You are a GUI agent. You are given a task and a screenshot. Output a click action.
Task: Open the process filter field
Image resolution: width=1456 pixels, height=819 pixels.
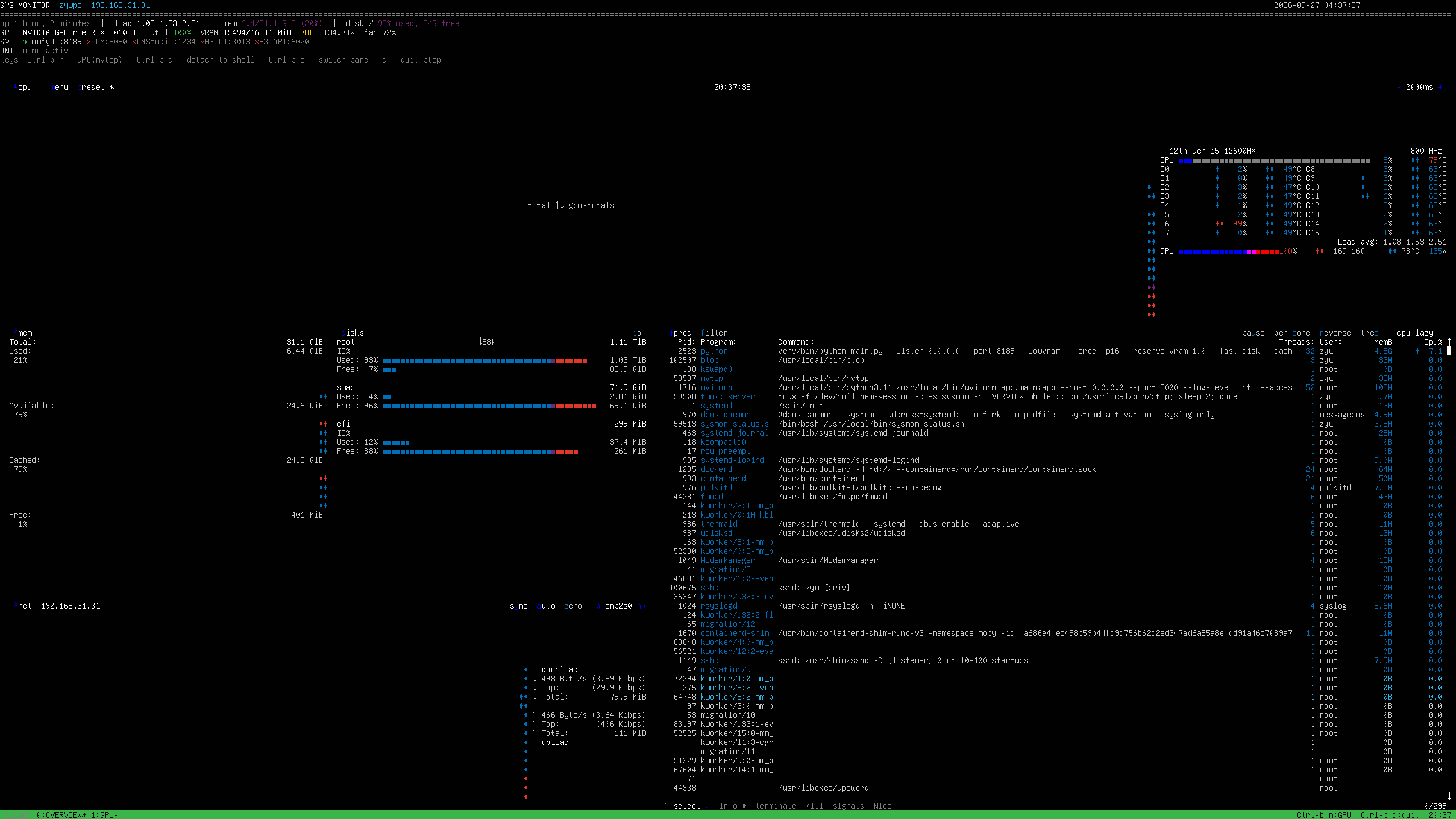714,333
